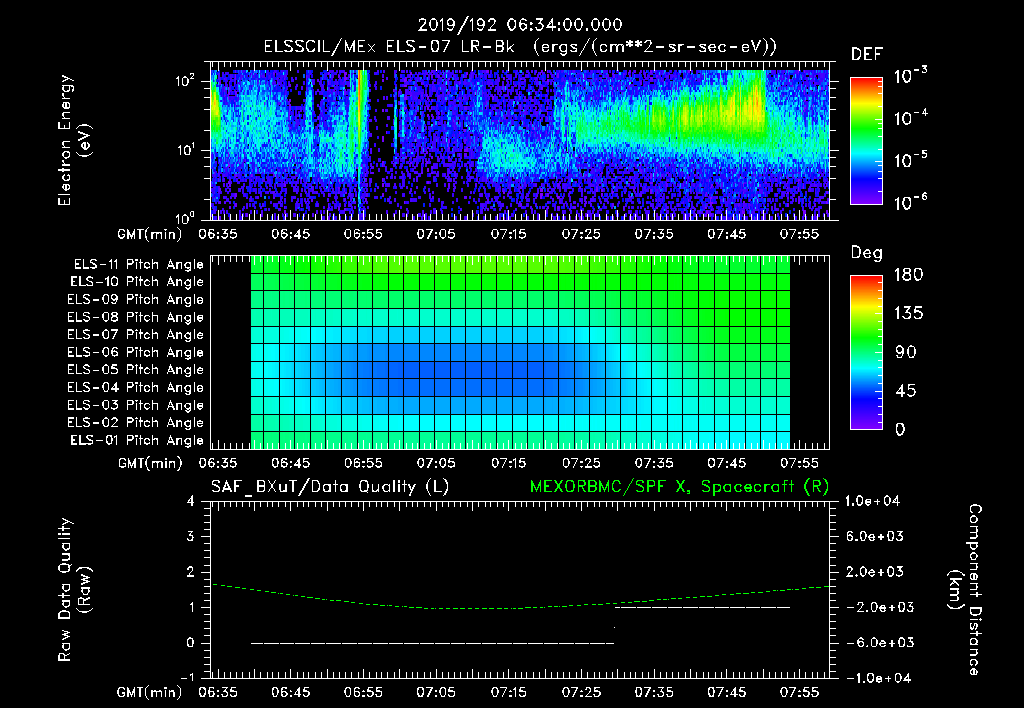Click the 10⁻⁵ DEF scale value
Image resolution: width=1024 pixels, height=708 pixels.
click(910, 160)
